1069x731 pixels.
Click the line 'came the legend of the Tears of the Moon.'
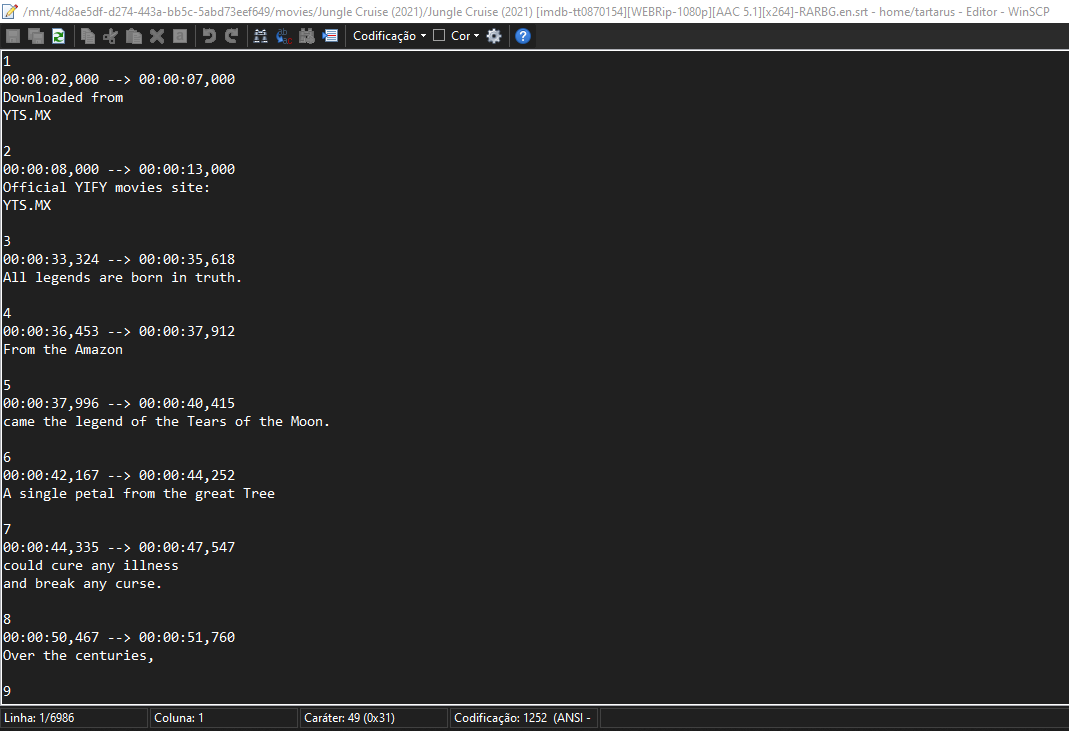click(x=166, y=421)
